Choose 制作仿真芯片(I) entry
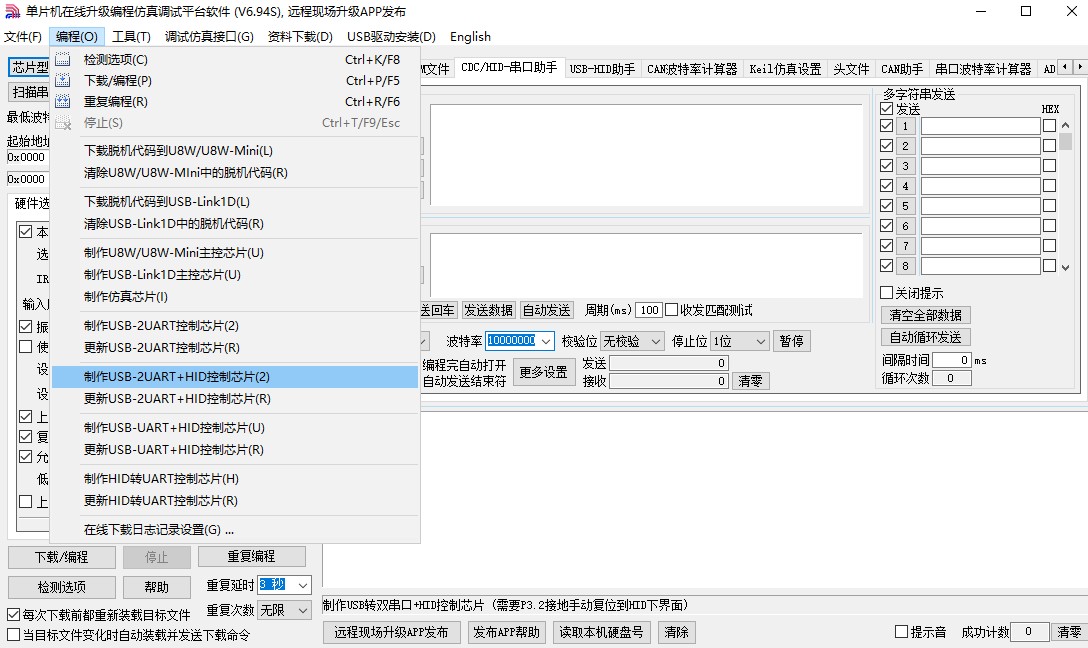1088x648 pixels. [236, 297]
